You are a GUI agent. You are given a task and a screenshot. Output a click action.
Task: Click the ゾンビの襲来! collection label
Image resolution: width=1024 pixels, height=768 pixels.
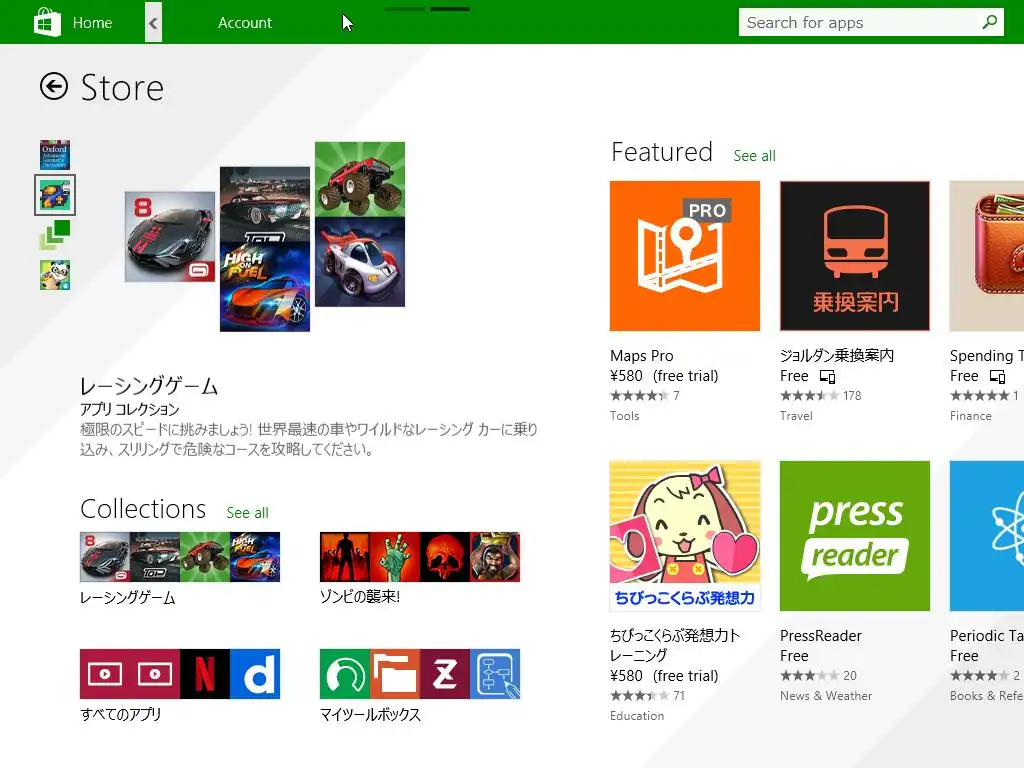[360, 596]
